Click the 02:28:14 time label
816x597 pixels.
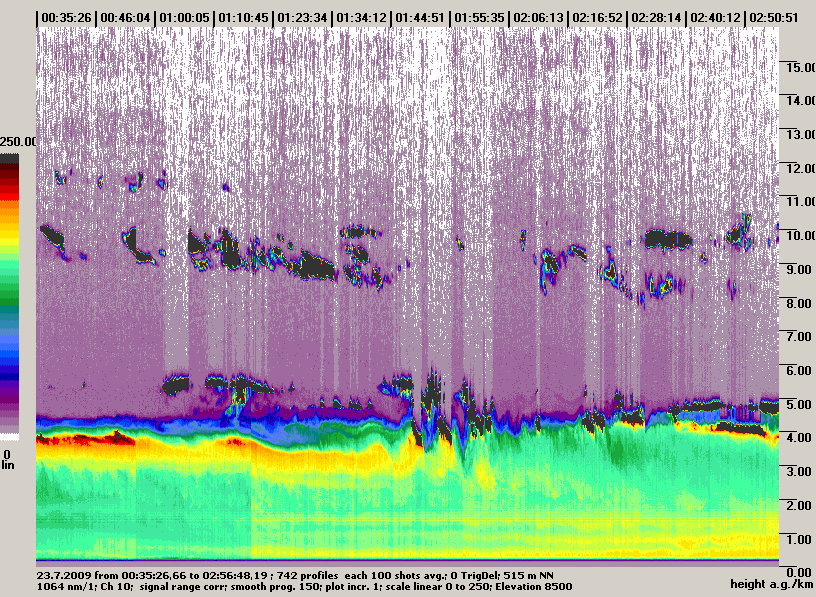(656, 18)
